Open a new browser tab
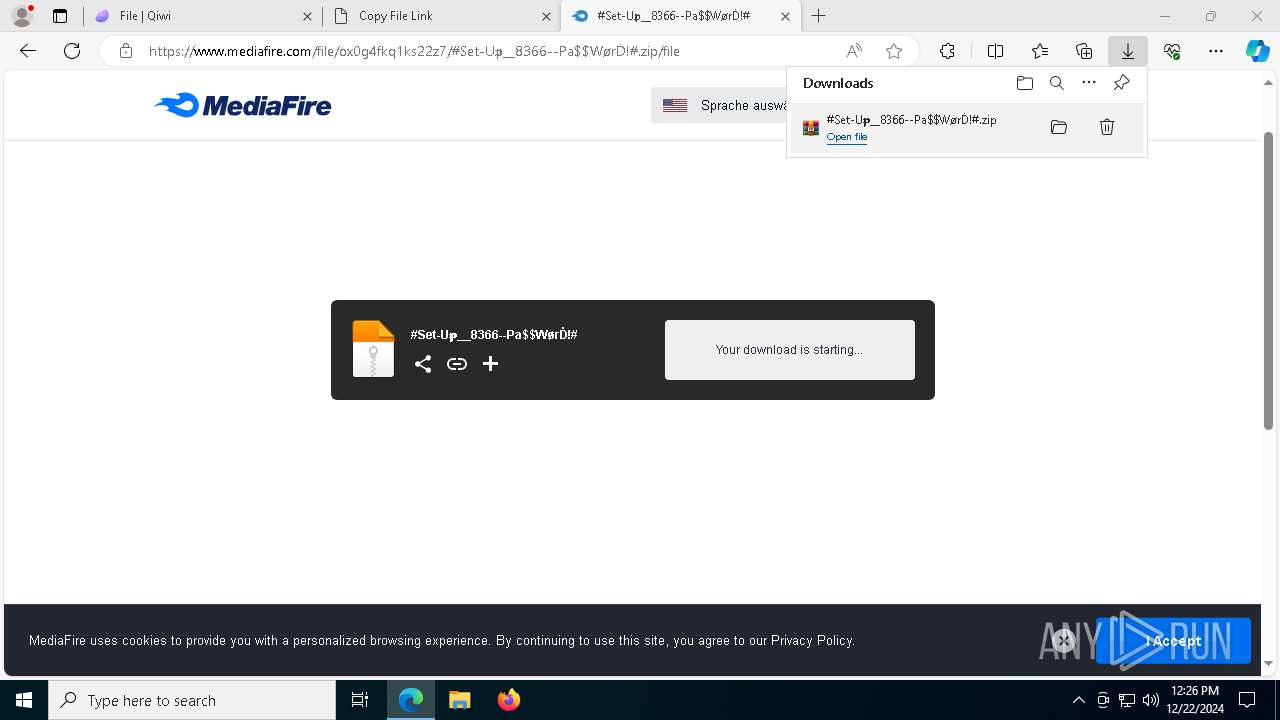1280x720 pixels. pos(819,16)
